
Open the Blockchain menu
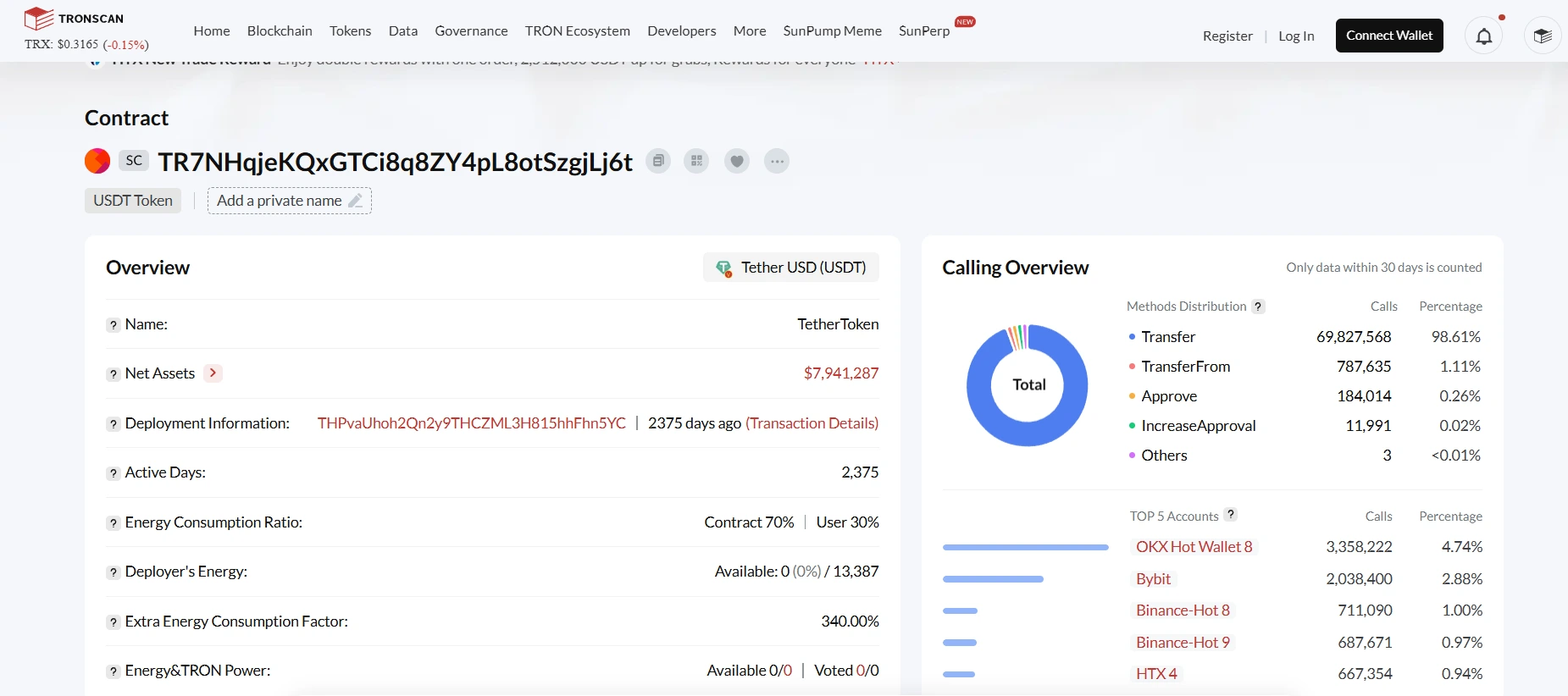click(x=280, y=30)
